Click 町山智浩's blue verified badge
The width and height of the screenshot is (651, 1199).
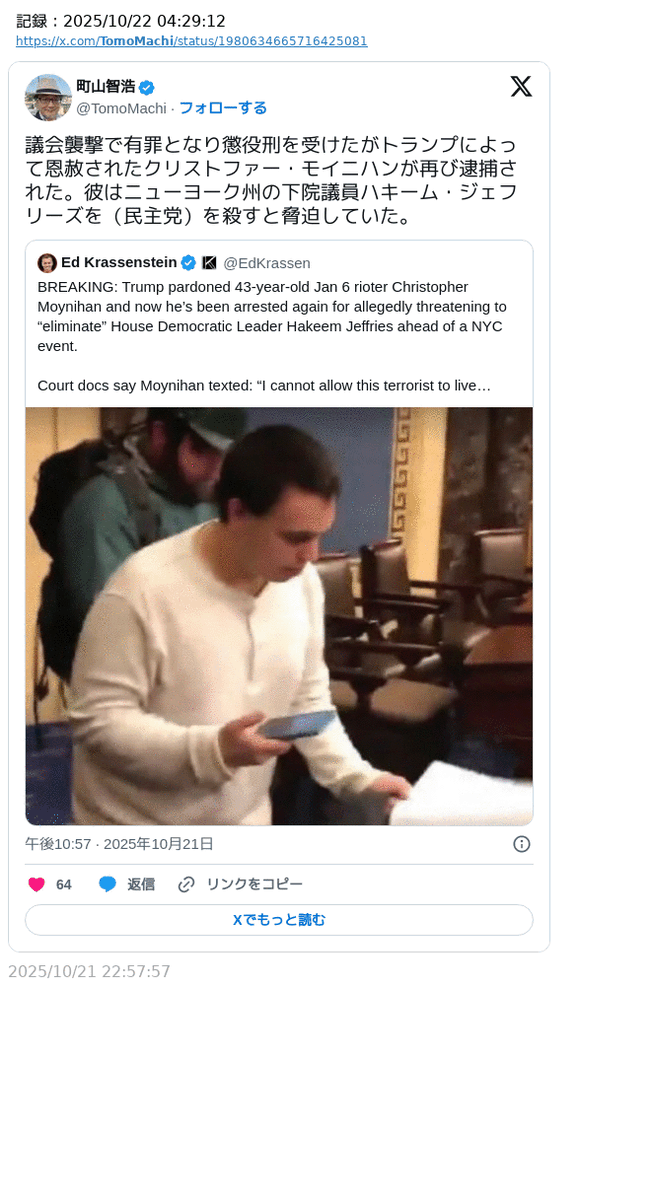pos(147,87)
